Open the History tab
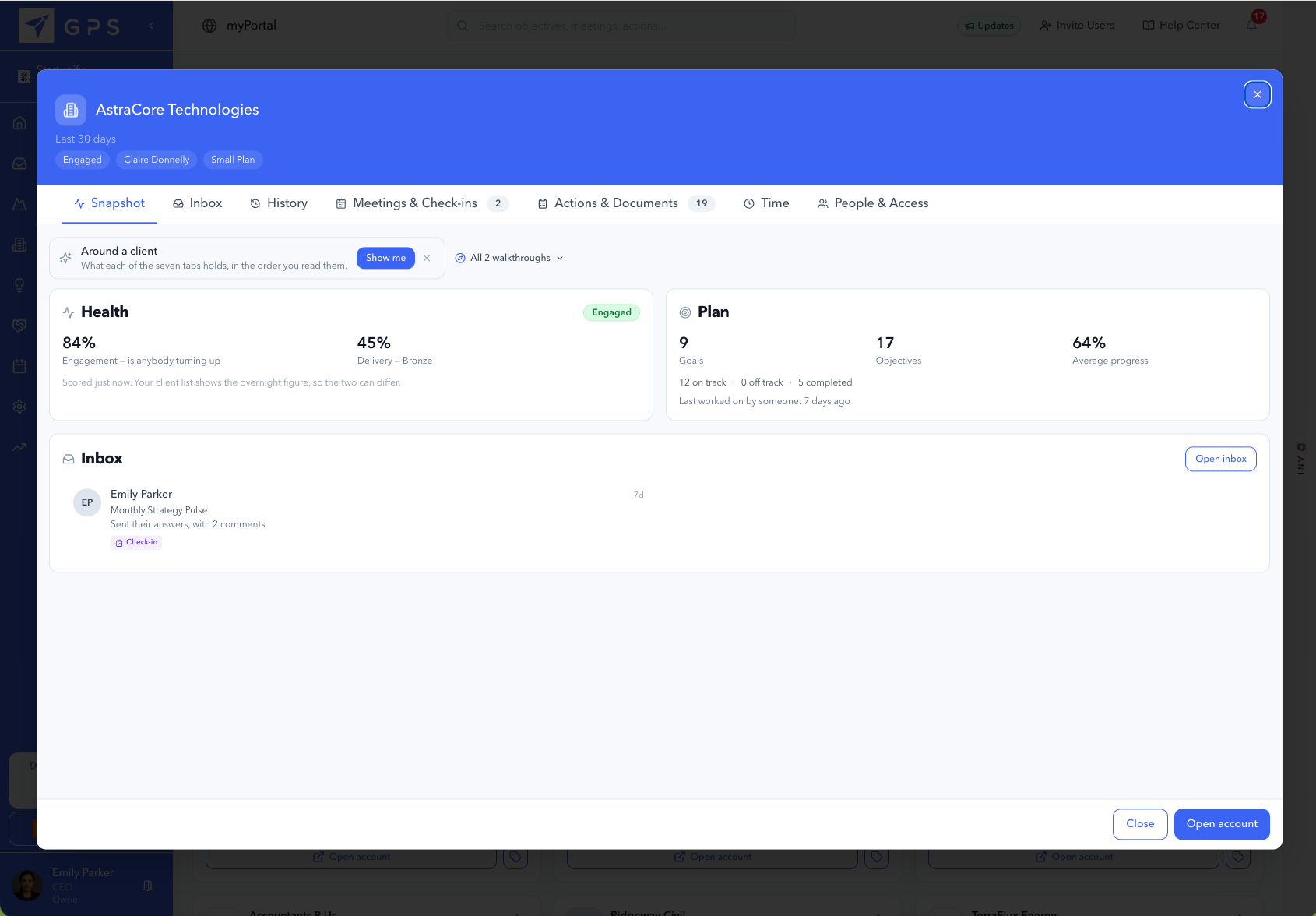The width and height of the screenshot is (1316, 916). tap(279, 203)
